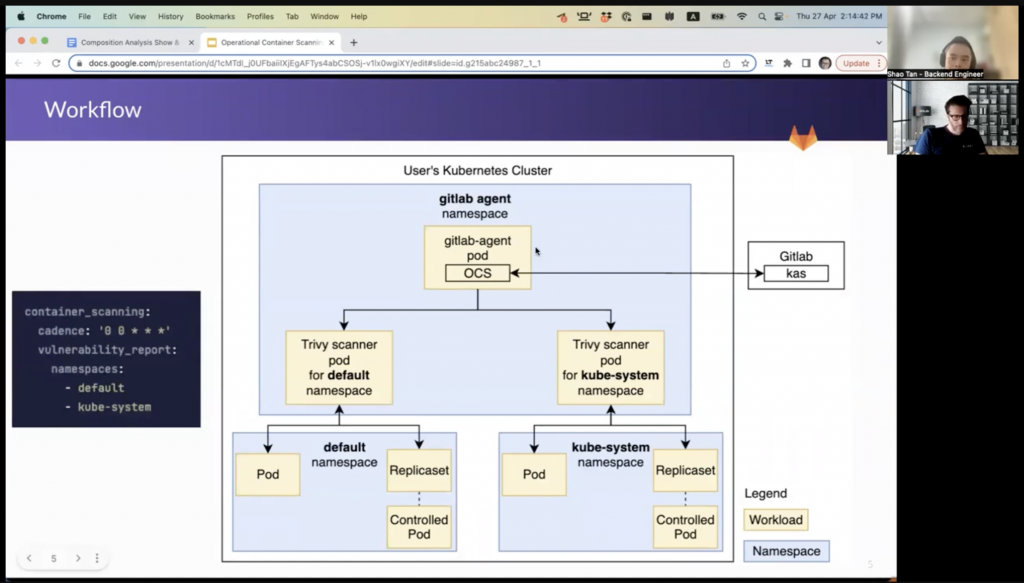This screenshot has width=1024, height=583.
Task: Close the Composition Analysis Show tab
Action: [191, 42]
